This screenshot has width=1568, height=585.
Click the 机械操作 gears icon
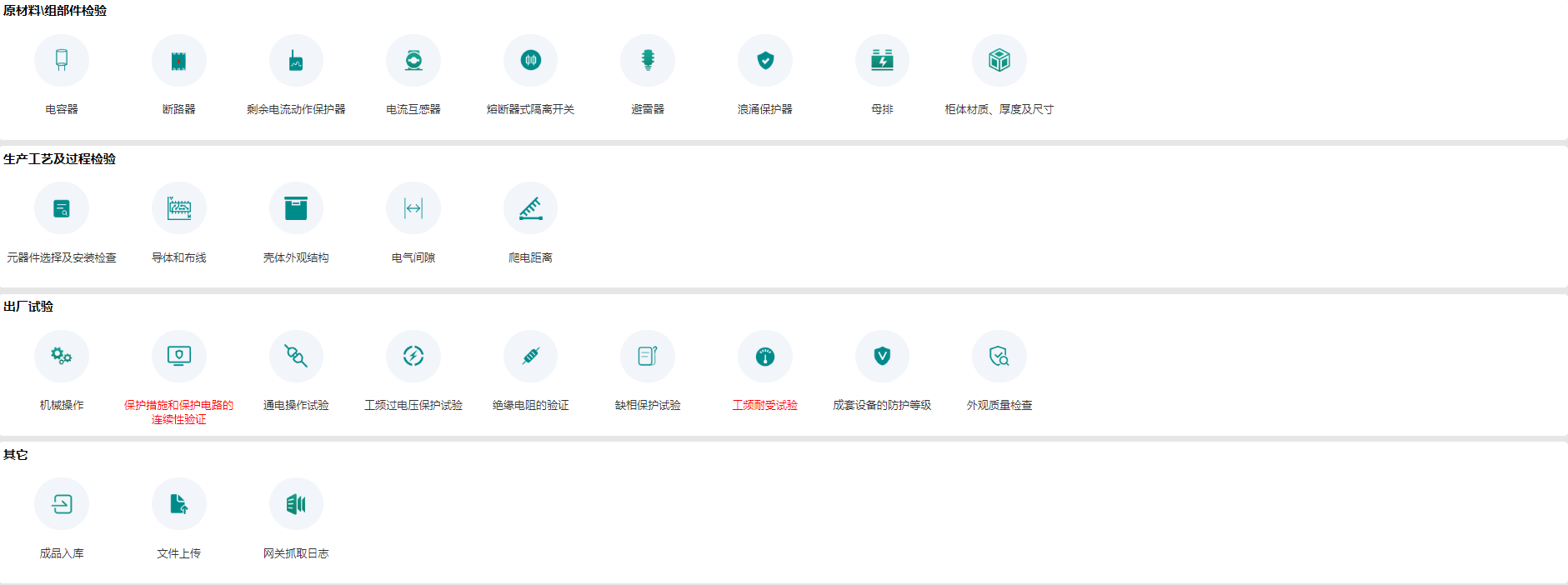pos(62,357)
